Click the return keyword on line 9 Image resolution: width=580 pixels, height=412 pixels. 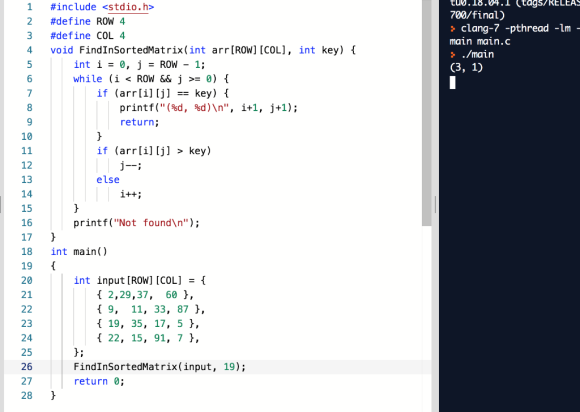coord(137,122)
